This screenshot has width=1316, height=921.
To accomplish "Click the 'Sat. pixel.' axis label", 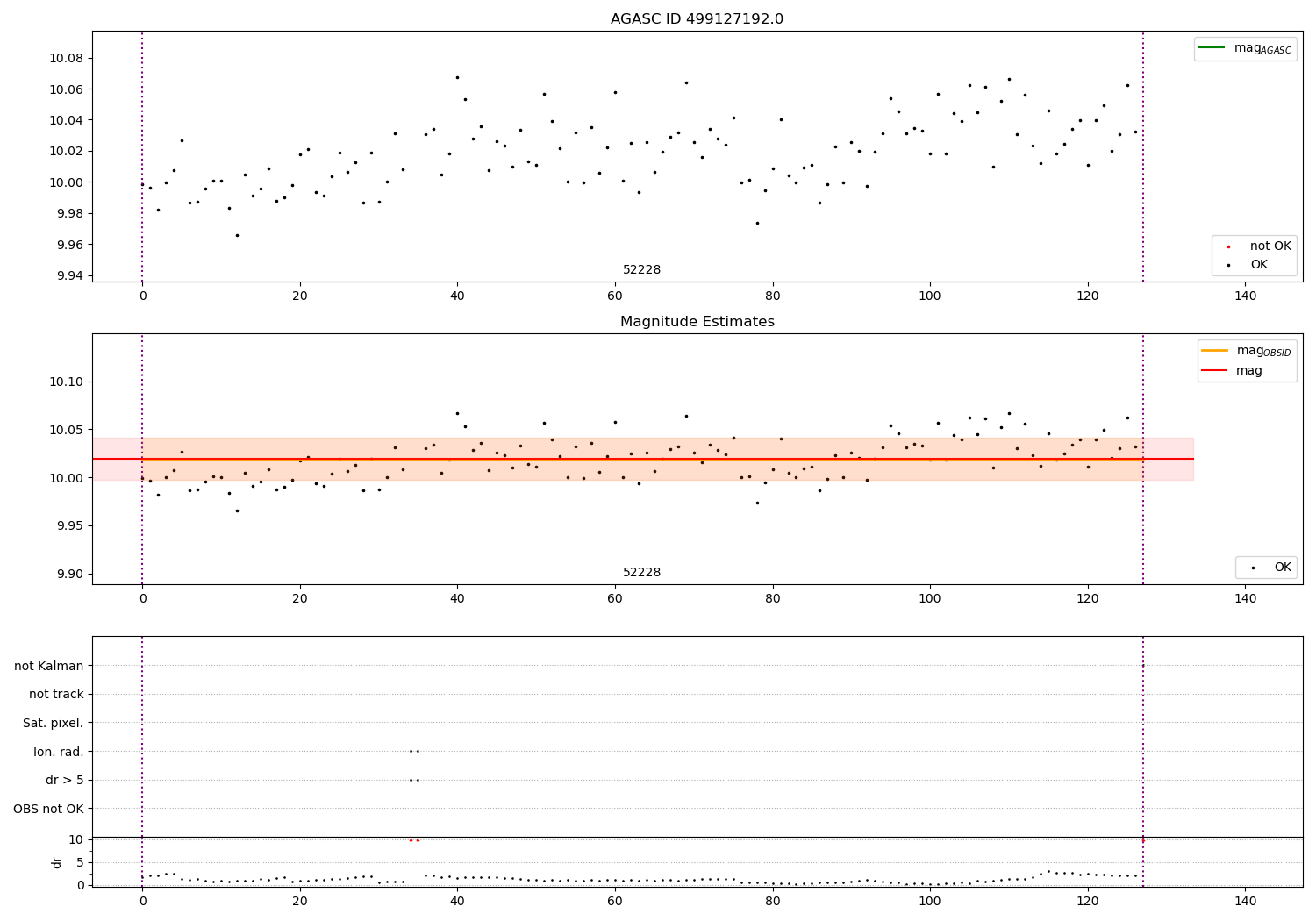I will tap(54, 724).
